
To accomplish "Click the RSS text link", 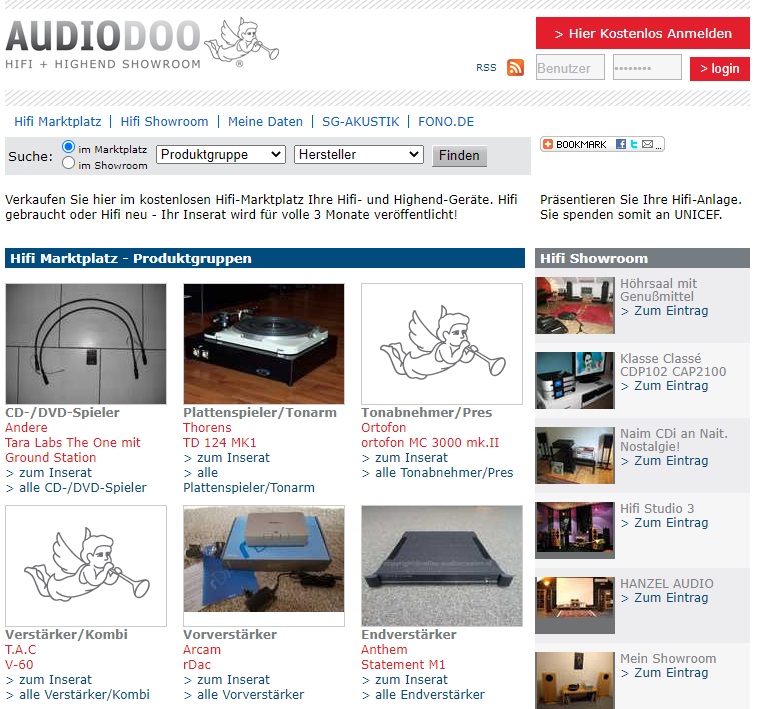I will pos(486,68).
